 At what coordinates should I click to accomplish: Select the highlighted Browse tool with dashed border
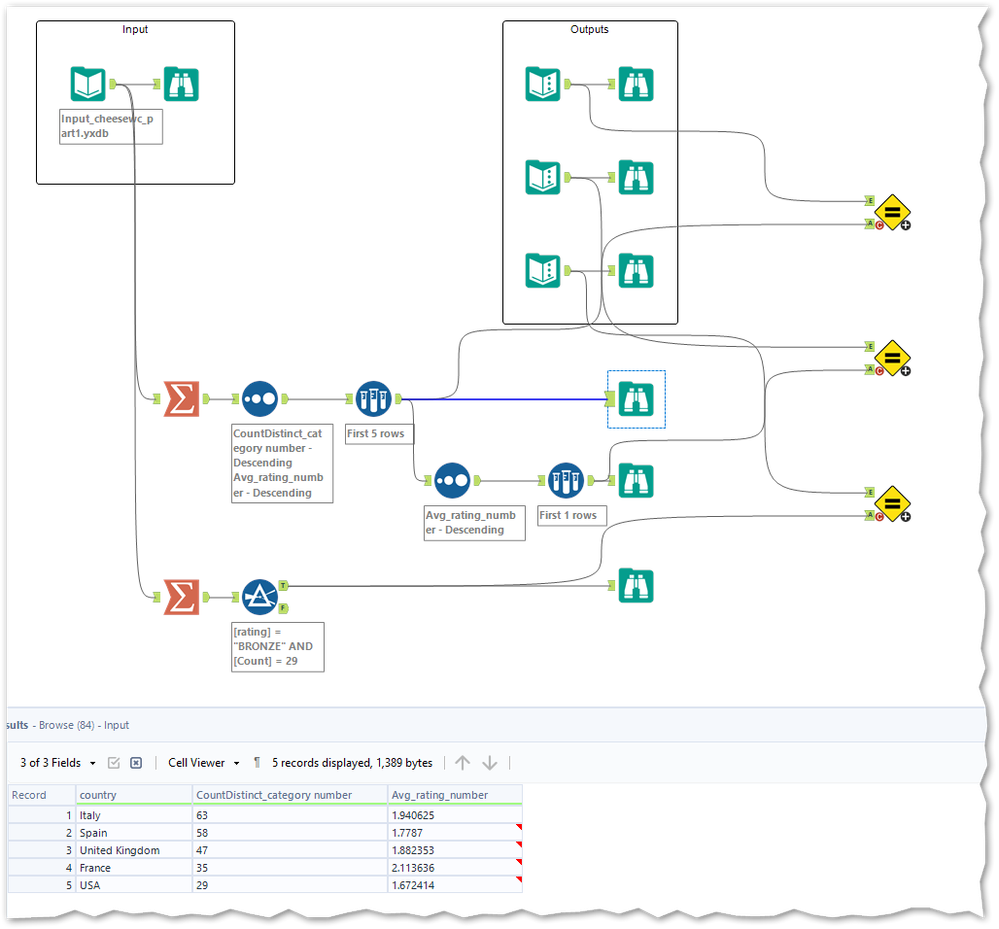tap(636, 399)
